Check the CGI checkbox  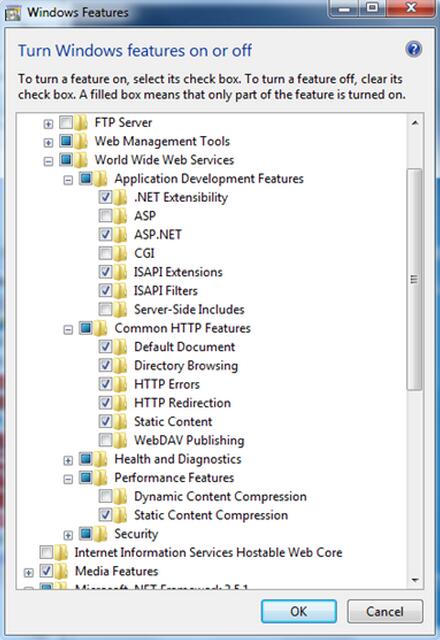tap(106, 253)
